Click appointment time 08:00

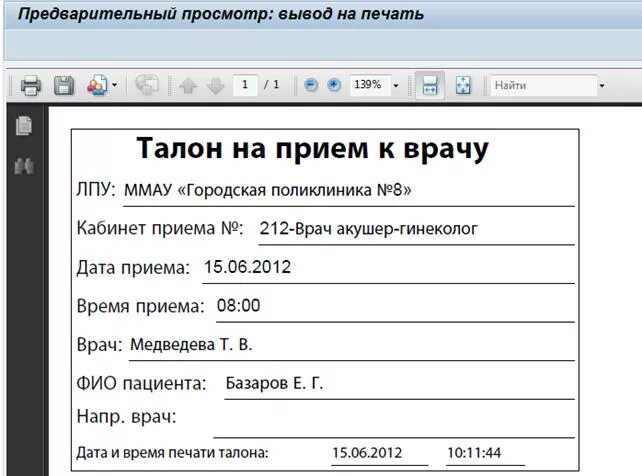click(x=238, y=305)
